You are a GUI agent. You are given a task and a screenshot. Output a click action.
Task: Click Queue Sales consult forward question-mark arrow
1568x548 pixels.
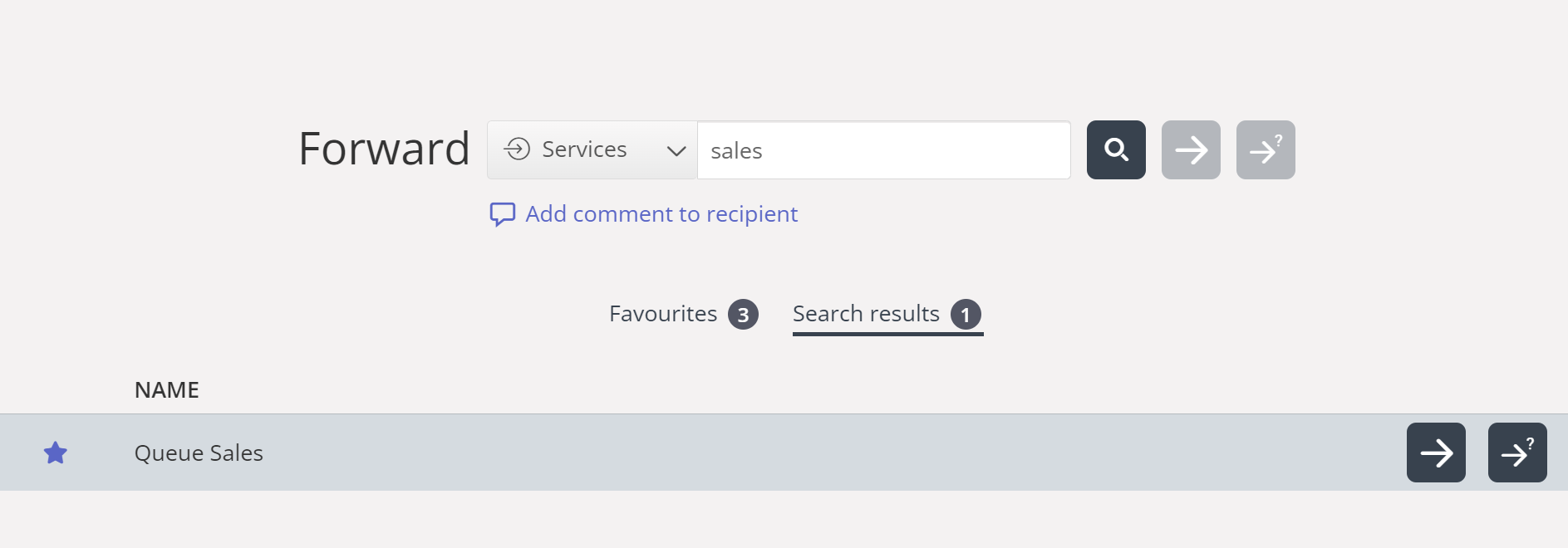1517,453
